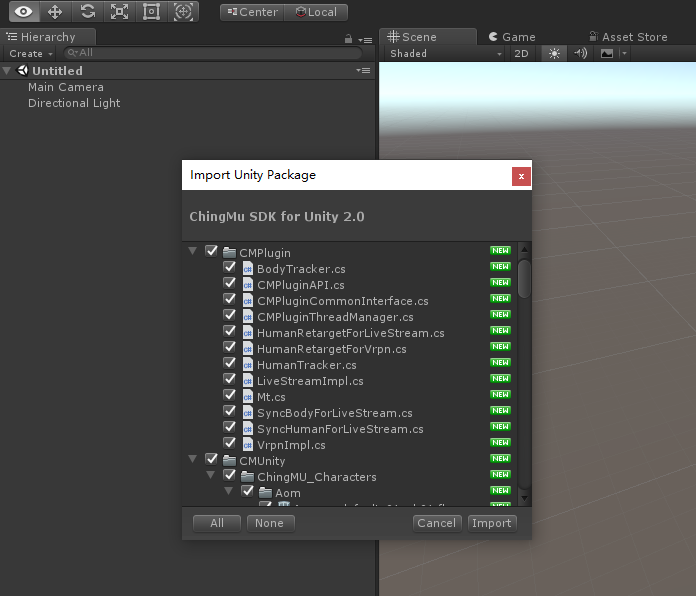Click Import to import the package

pos(492,523)
